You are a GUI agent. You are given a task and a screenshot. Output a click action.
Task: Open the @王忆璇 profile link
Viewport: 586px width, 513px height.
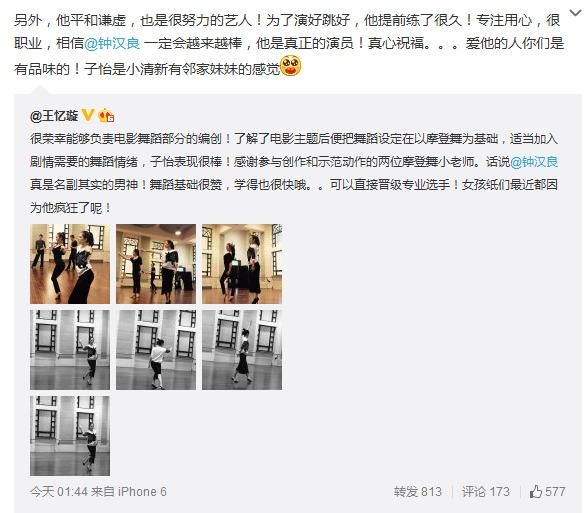54,116
